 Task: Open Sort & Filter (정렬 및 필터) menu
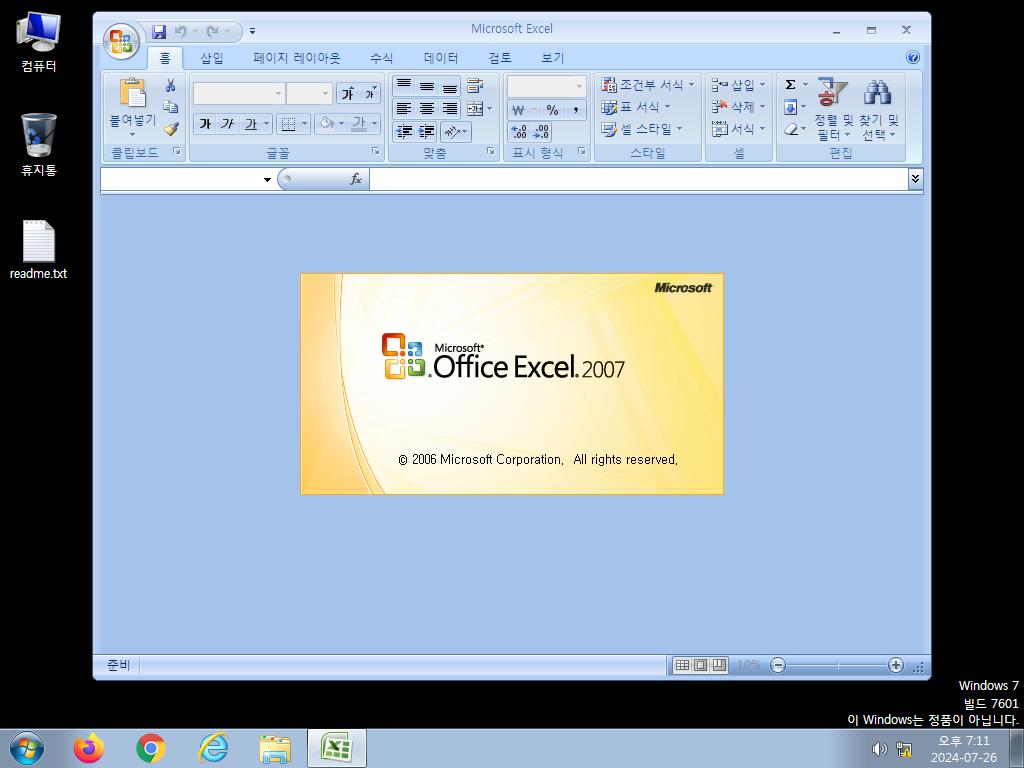coord(833,109)
